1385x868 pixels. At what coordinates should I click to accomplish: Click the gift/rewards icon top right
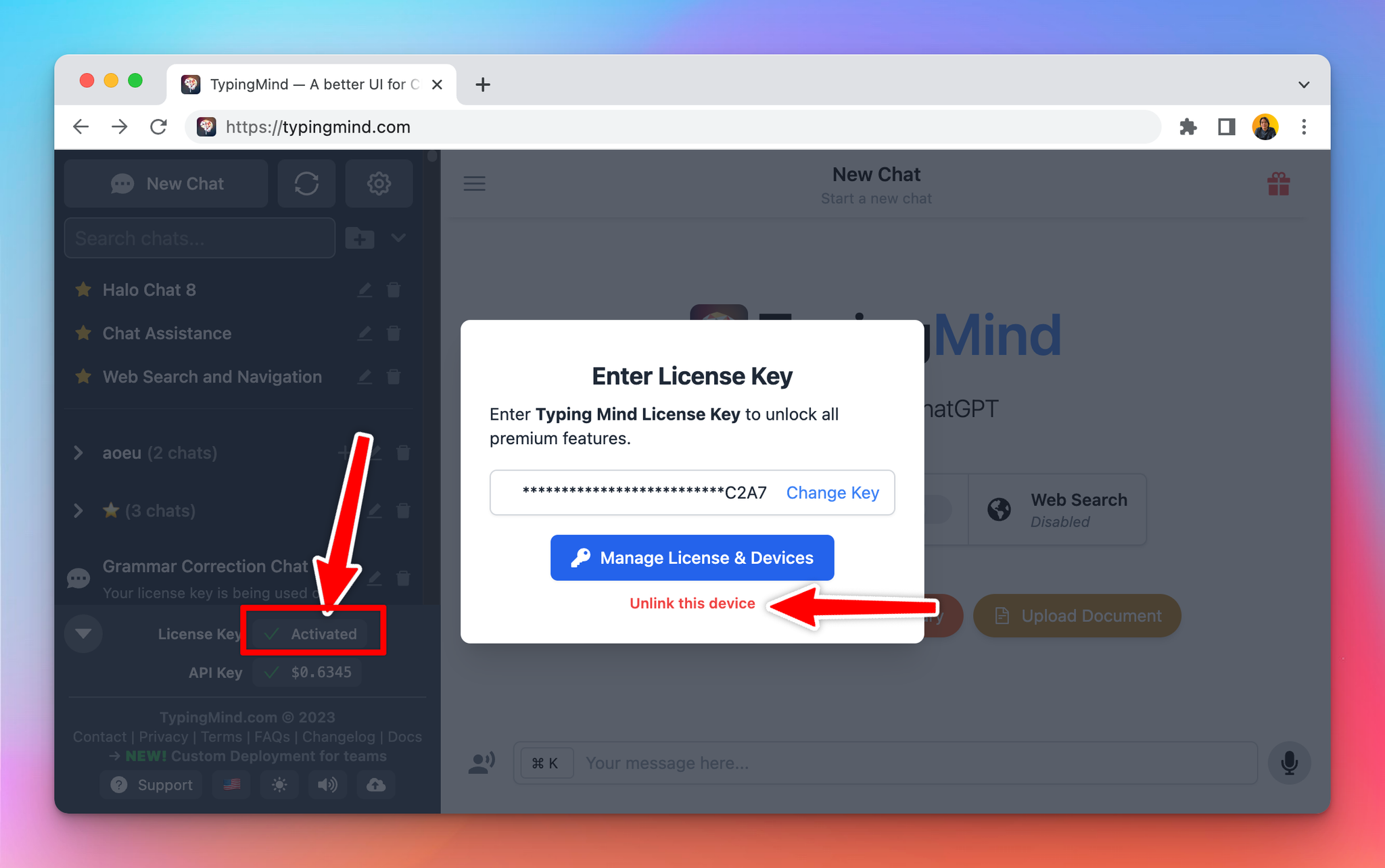coord(1278,184)
